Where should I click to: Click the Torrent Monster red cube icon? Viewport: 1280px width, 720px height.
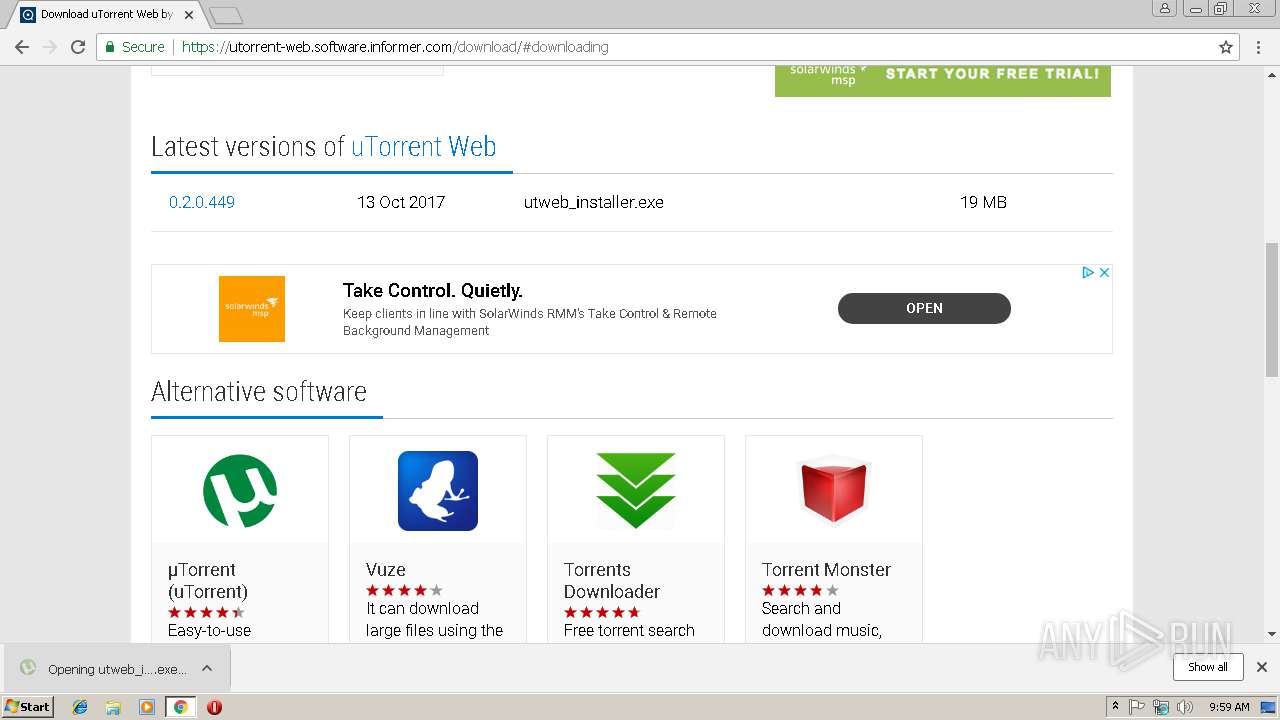[x=834, y=491]
